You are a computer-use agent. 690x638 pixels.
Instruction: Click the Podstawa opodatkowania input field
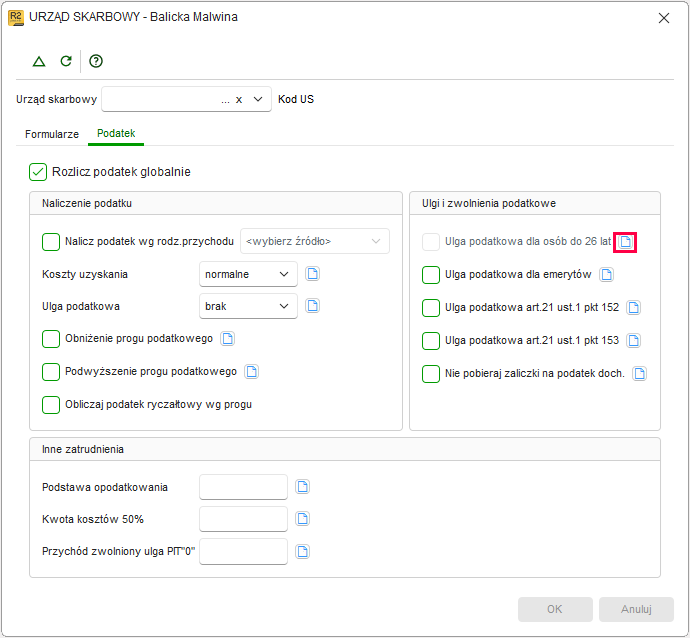243,487
